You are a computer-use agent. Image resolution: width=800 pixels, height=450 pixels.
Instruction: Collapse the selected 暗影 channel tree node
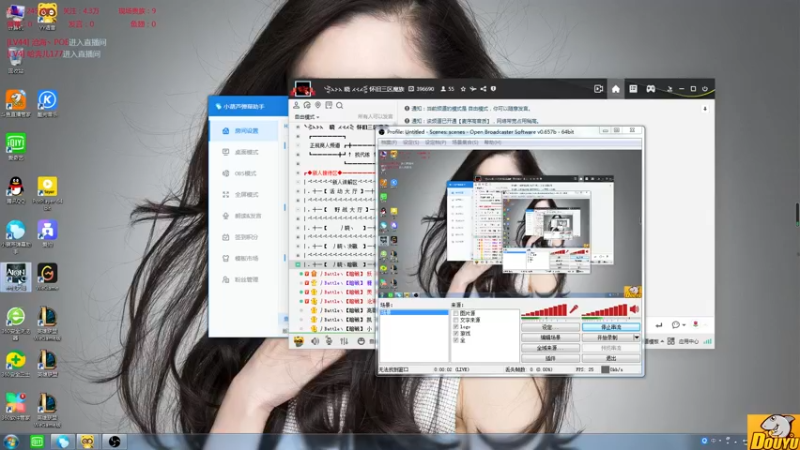(x=298, y=265)
